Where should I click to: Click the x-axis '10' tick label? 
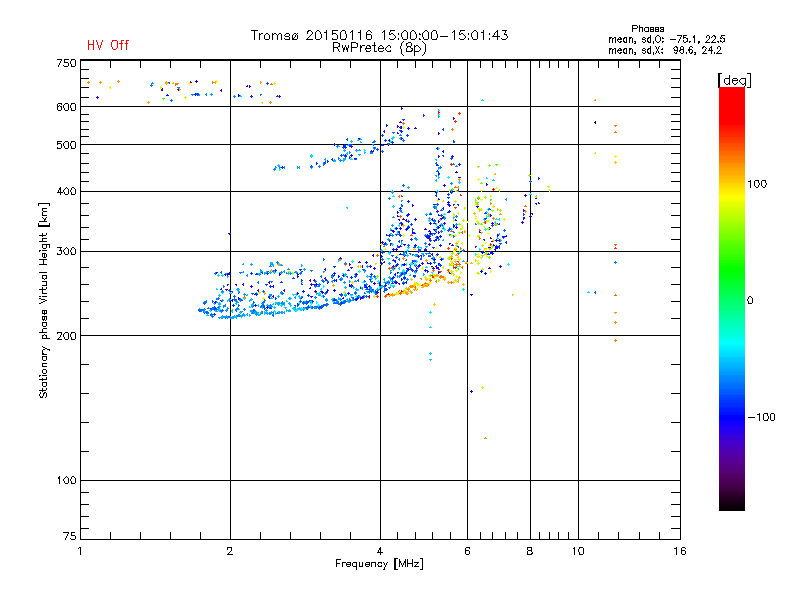coord(578,551)
